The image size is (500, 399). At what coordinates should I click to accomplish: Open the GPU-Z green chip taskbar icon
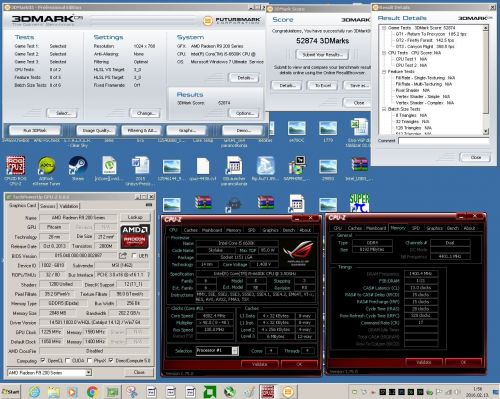point(112,392)
